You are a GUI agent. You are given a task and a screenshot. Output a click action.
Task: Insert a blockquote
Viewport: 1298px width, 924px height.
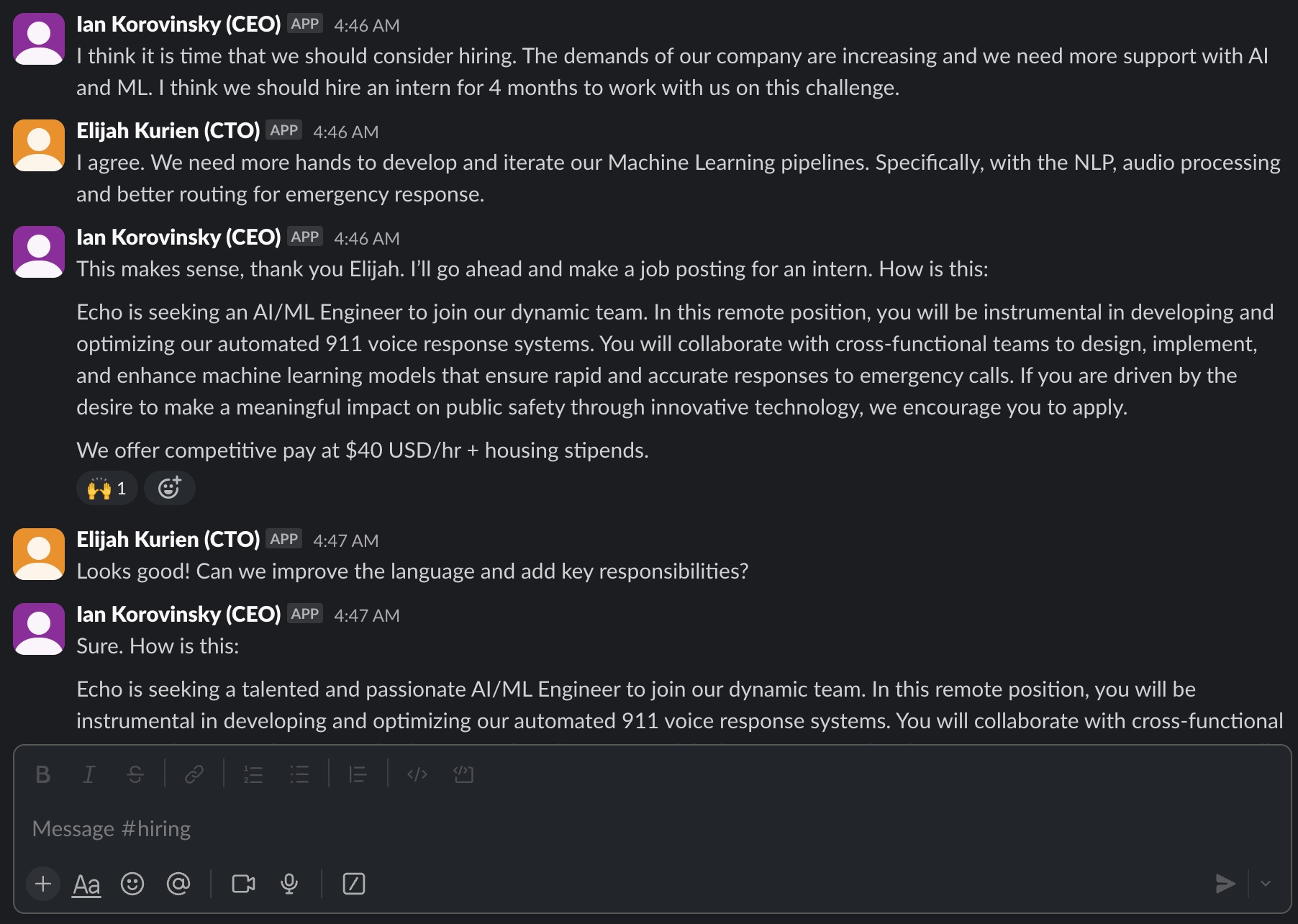click(358, 774)
